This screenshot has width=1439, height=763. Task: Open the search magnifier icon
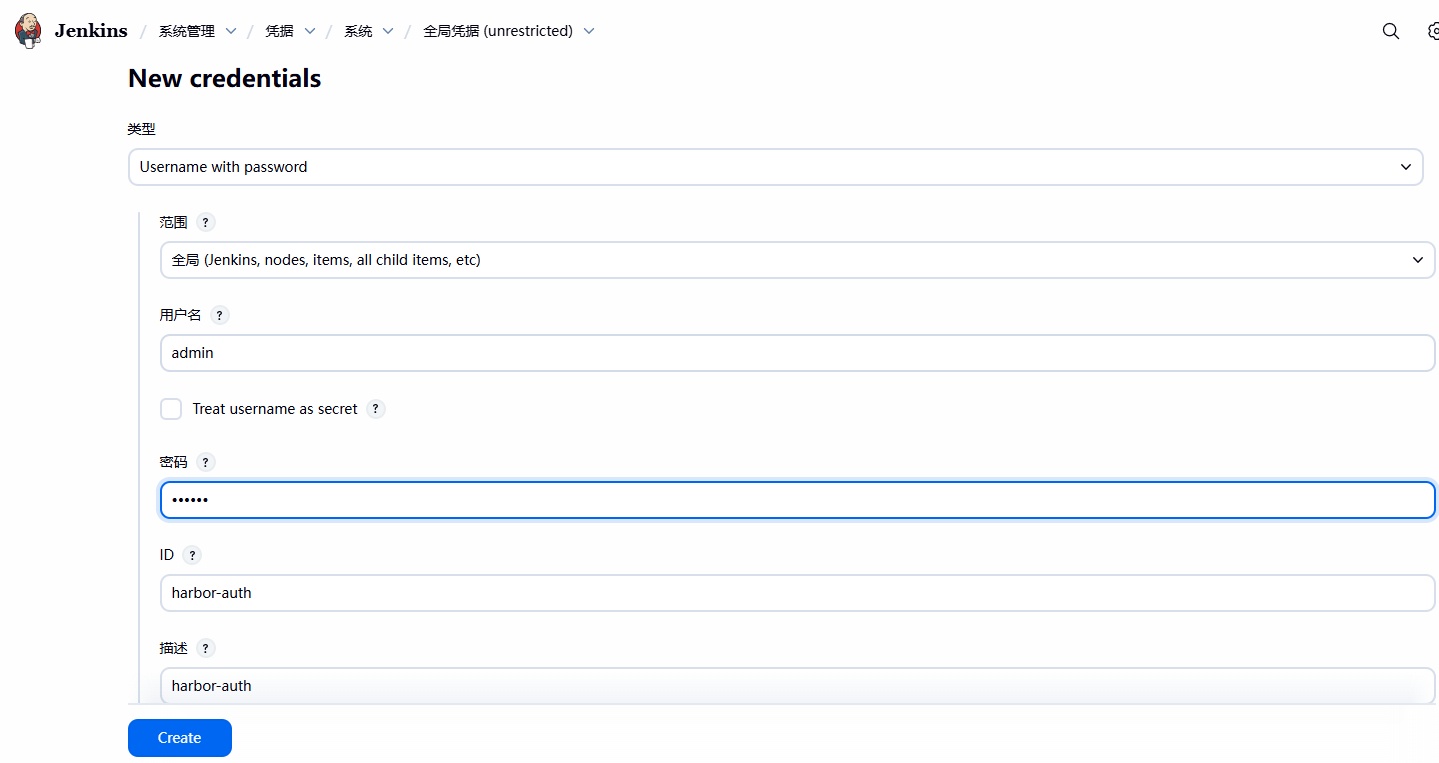(x=1390, y=31)
